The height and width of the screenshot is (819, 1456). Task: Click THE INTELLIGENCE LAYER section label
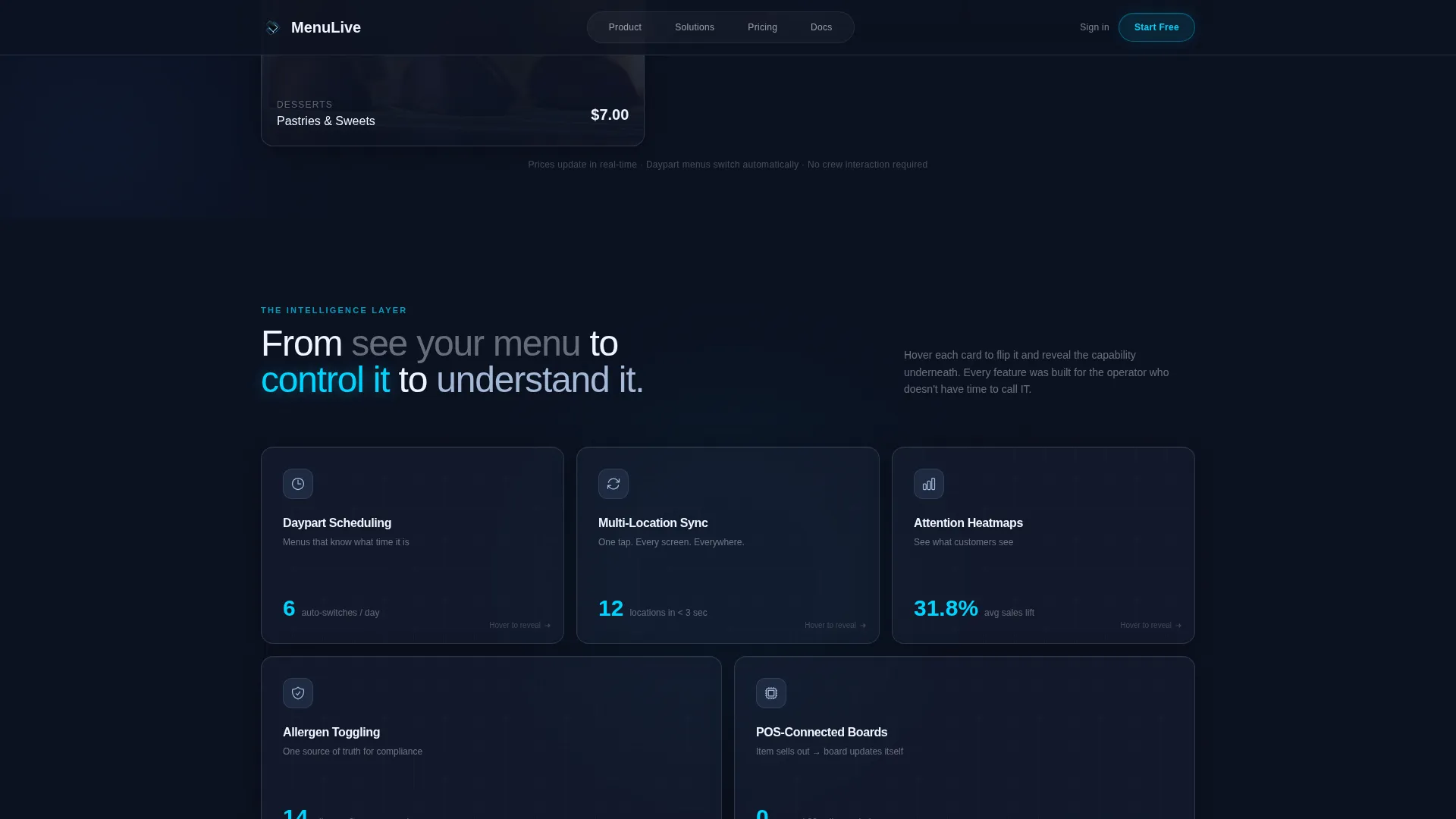coord(334,310)
